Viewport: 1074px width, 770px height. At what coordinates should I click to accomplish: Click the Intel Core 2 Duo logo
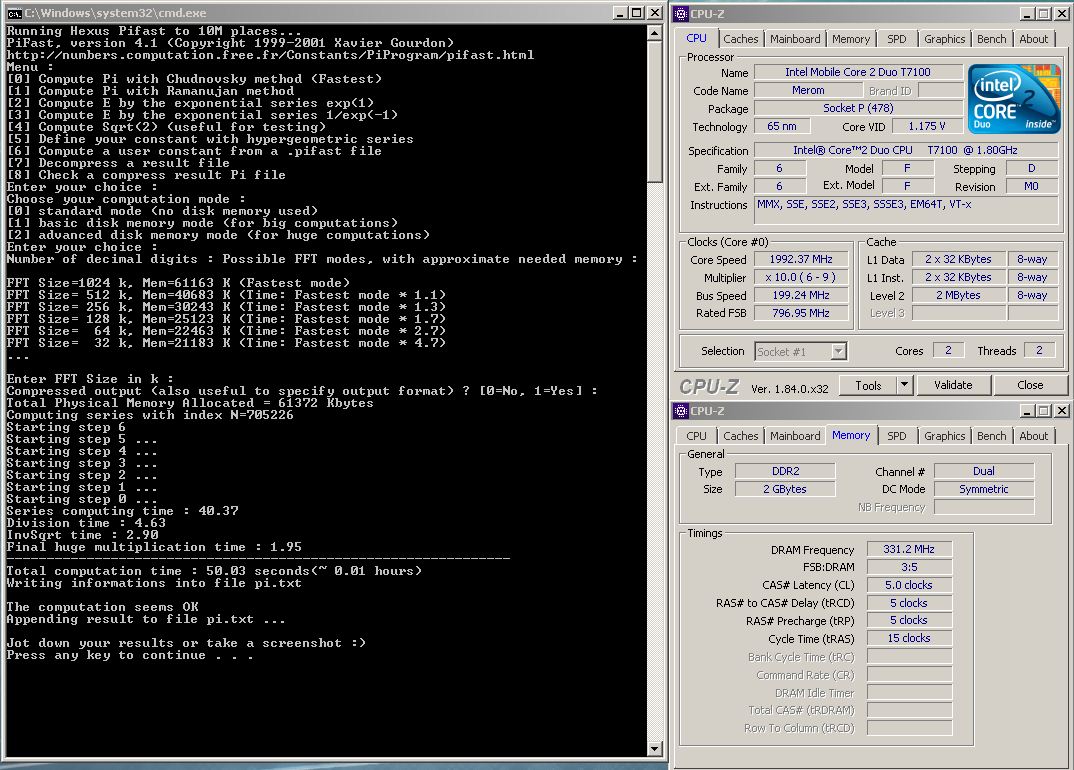pos(1014,99)
